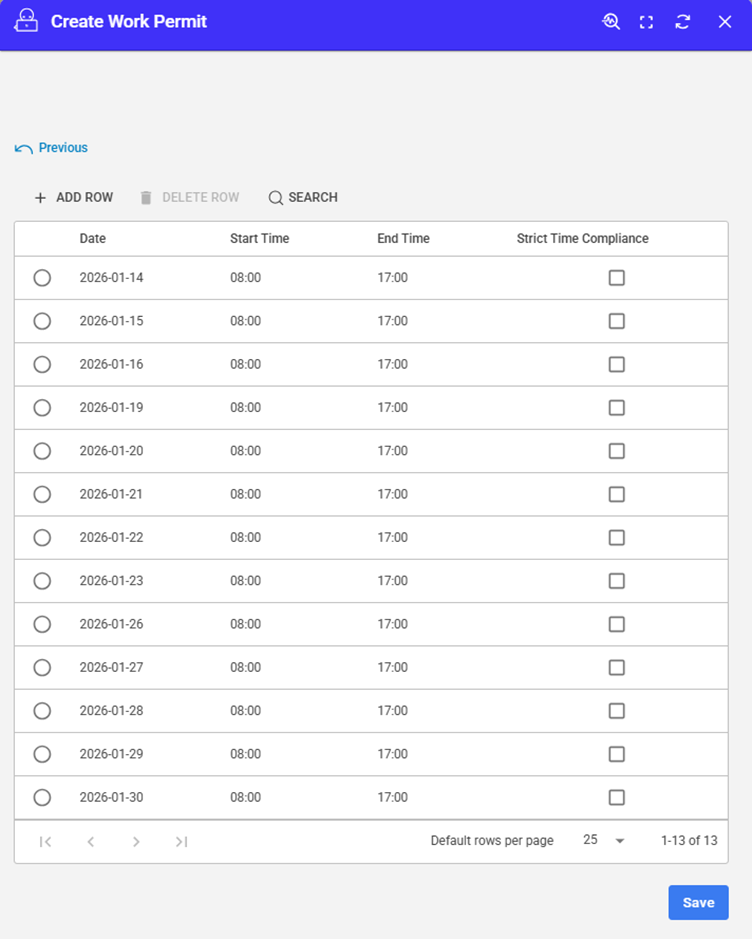
Task: Advance to the next page of rows
Action: (136, 842)
